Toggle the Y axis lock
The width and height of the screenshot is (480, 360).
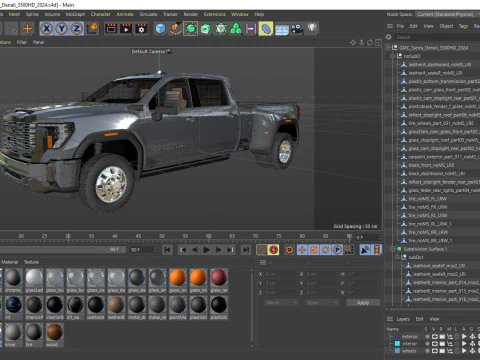(62, 29)
